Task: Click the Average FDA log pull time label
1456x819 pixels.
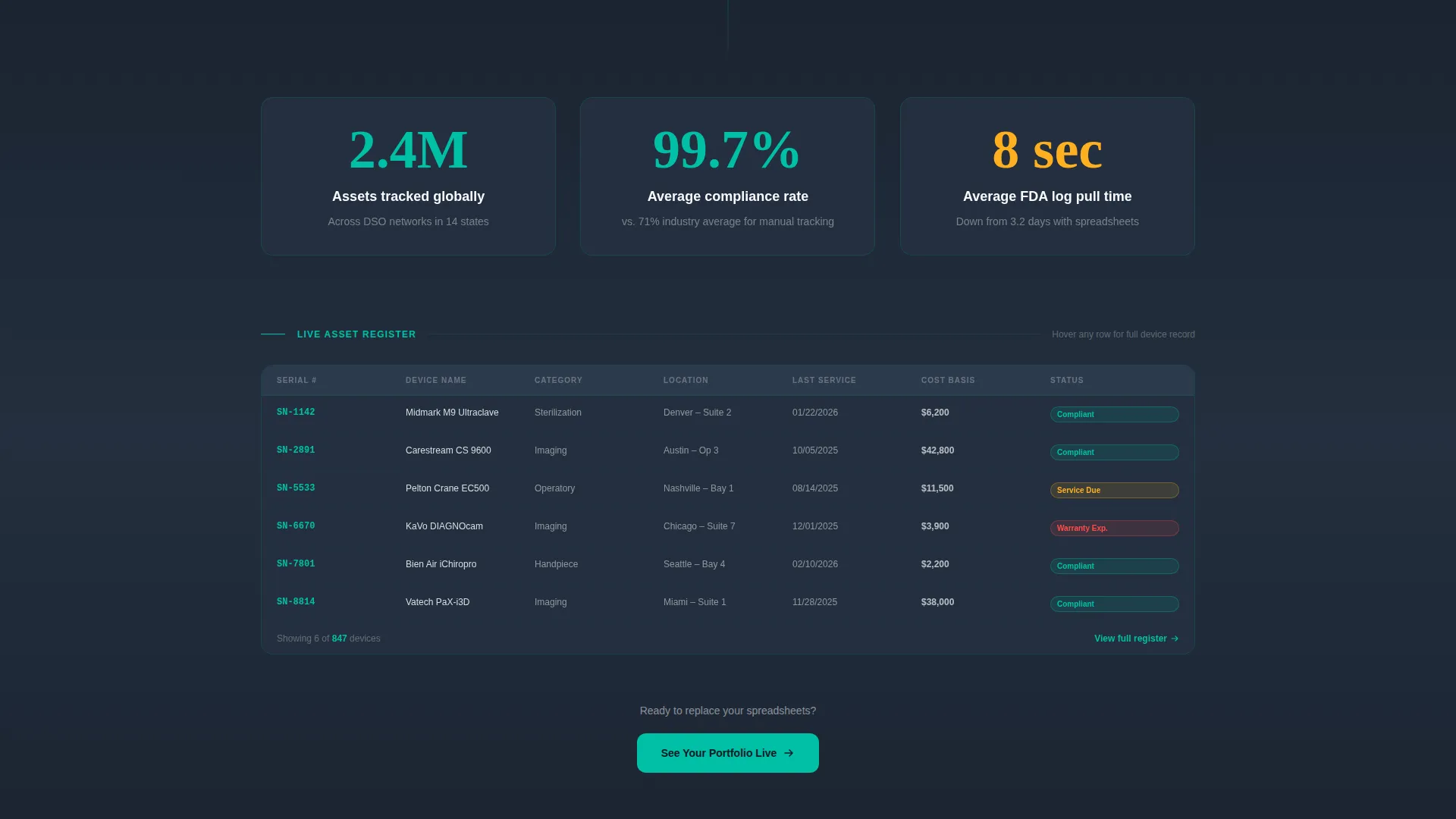Action: click(x=1047, y=196)
